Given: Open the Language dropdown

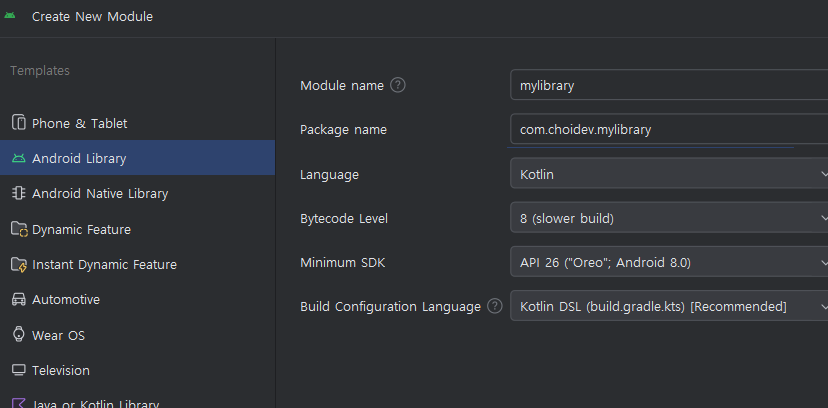Looking at the screenshot, I should (668, 174).
